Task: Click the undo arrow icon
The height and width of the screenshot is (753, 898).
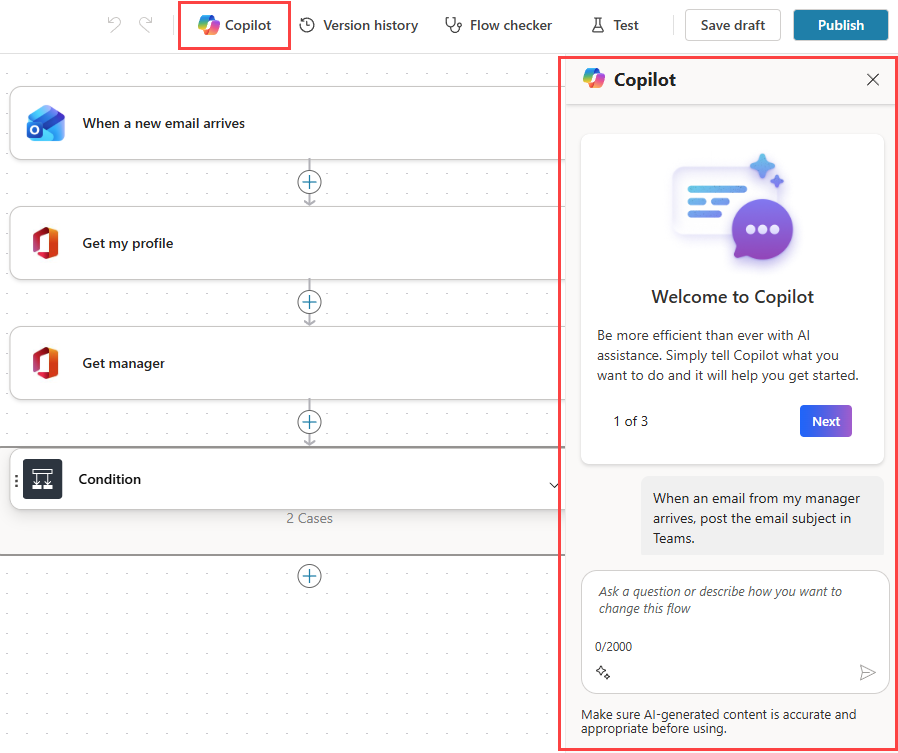Action: [115, 25]
